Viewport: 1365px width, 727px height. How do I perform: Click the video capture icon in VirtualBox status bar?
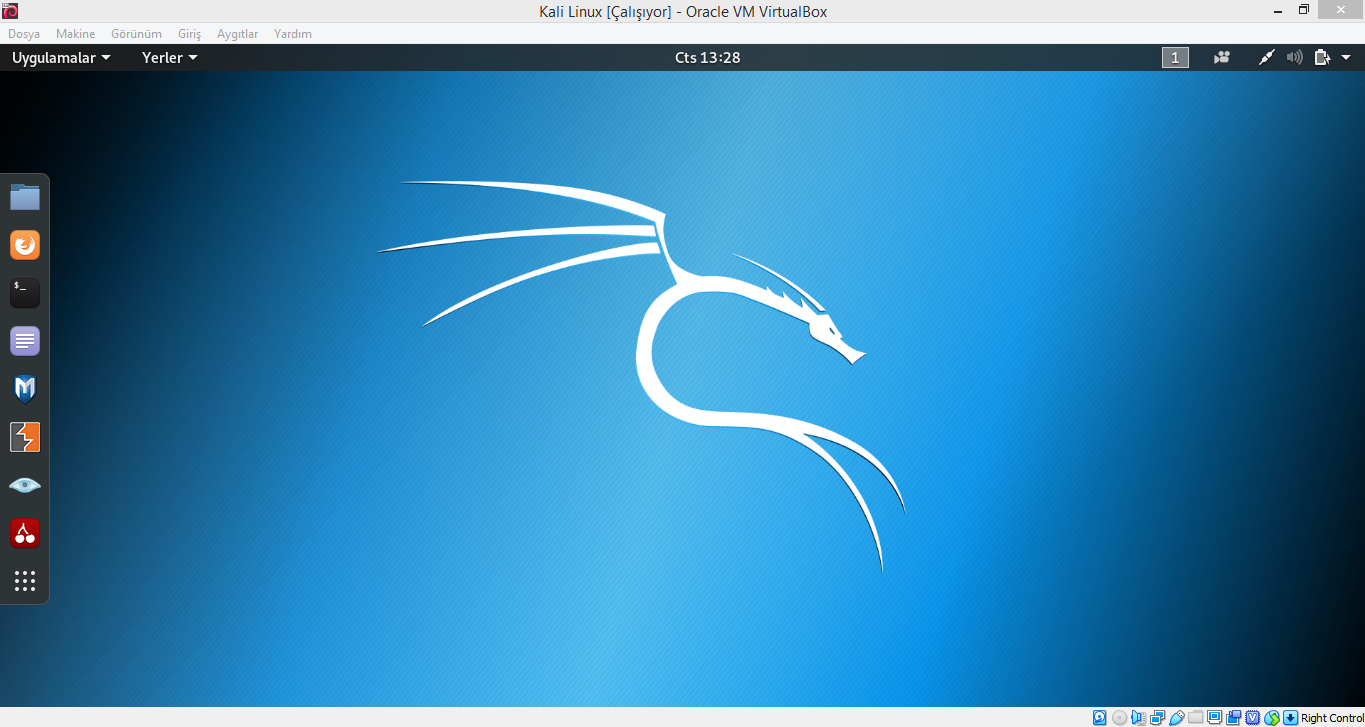tap(1234, 718)
